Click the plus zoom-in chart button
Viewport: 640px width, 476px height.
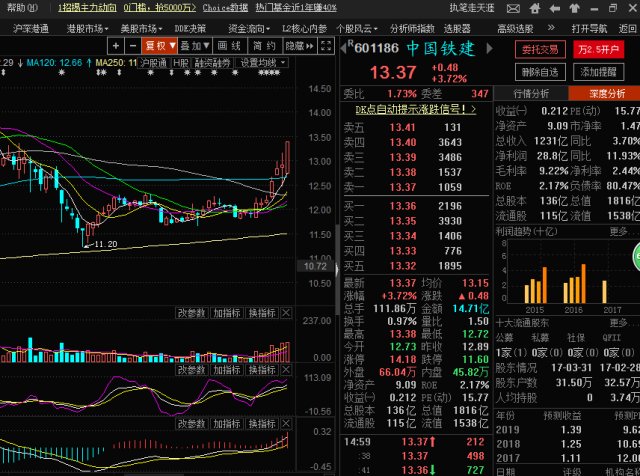coord(114,46)
